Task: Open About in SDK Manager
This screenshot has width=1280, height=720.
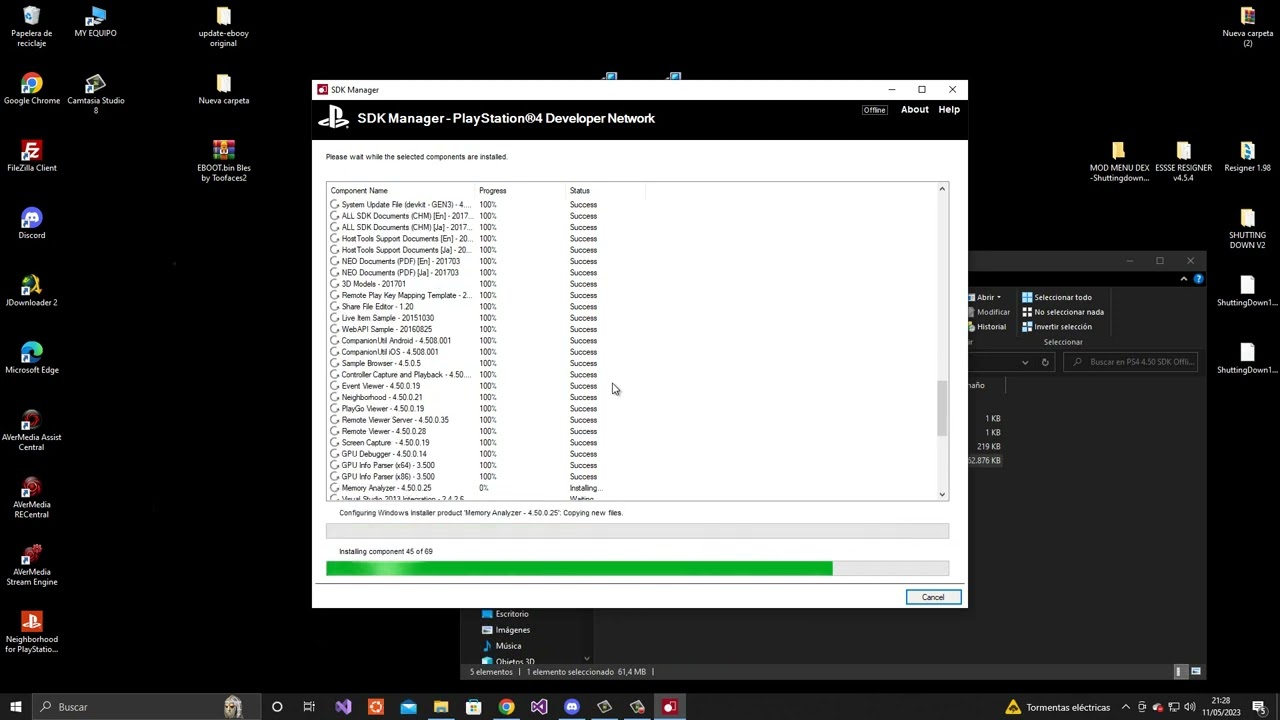Action: coord(914,110)
